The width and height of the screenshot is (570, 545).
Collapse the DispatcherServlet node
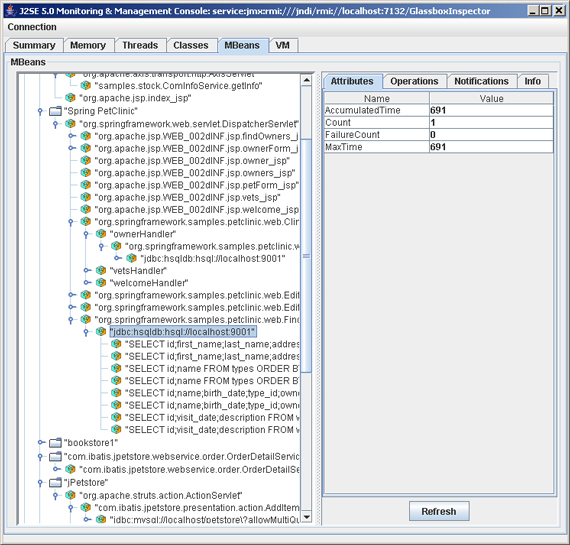click(x=55, y=124)
